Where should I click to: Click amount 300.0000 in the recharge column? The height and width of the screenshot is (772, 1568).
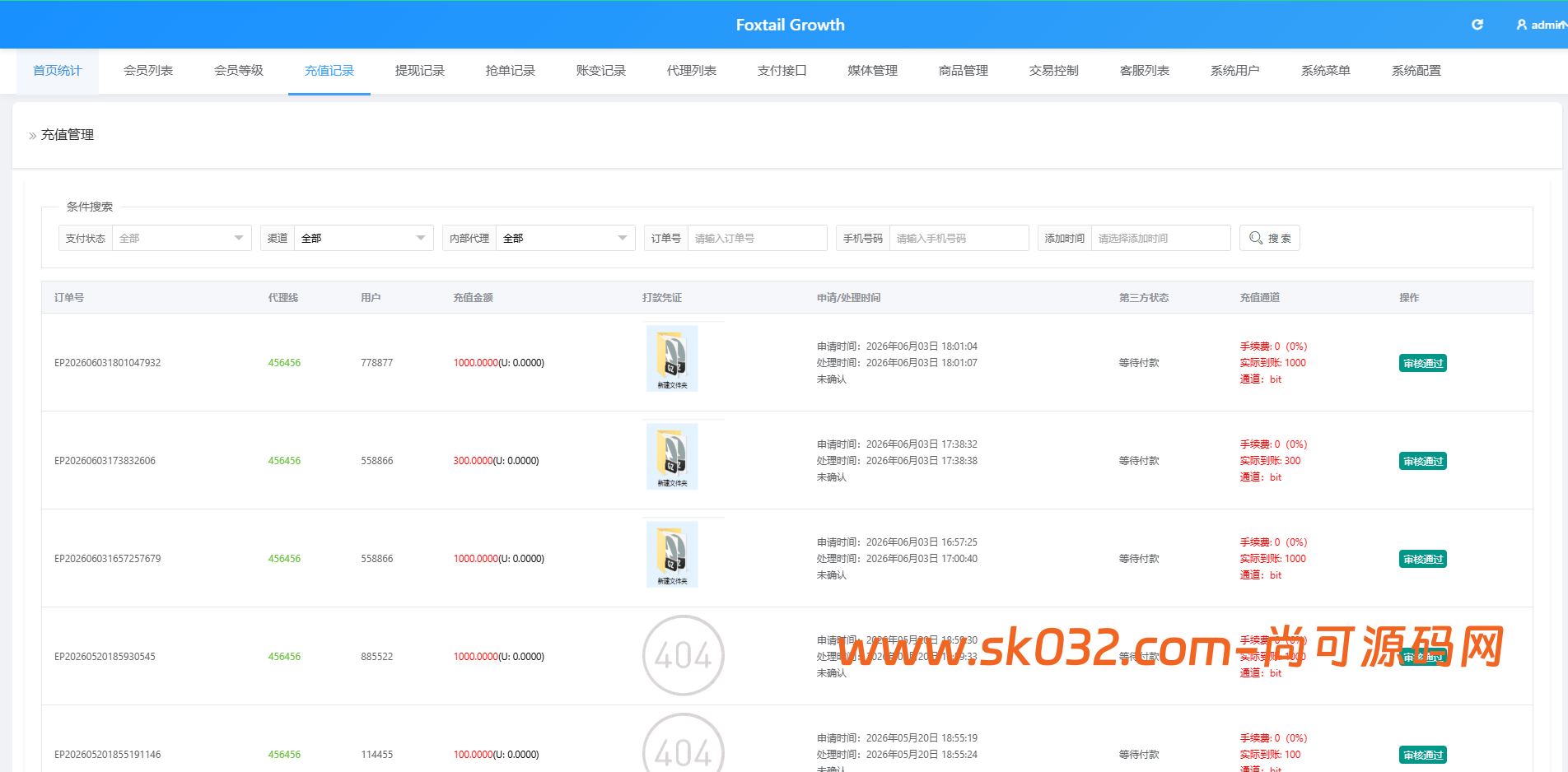point(473,461)
